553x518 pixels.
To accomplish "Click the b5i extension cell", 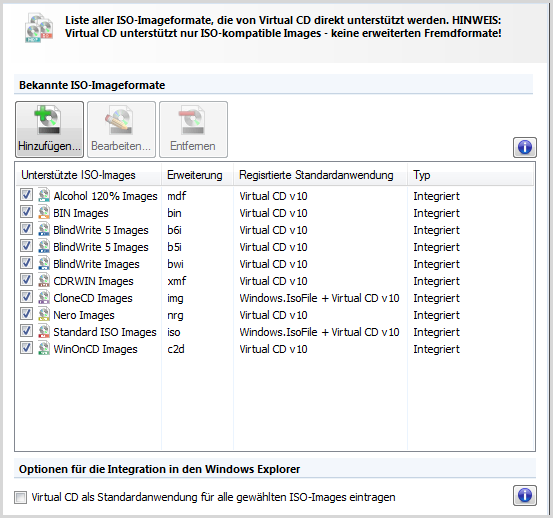I will 174,247.
